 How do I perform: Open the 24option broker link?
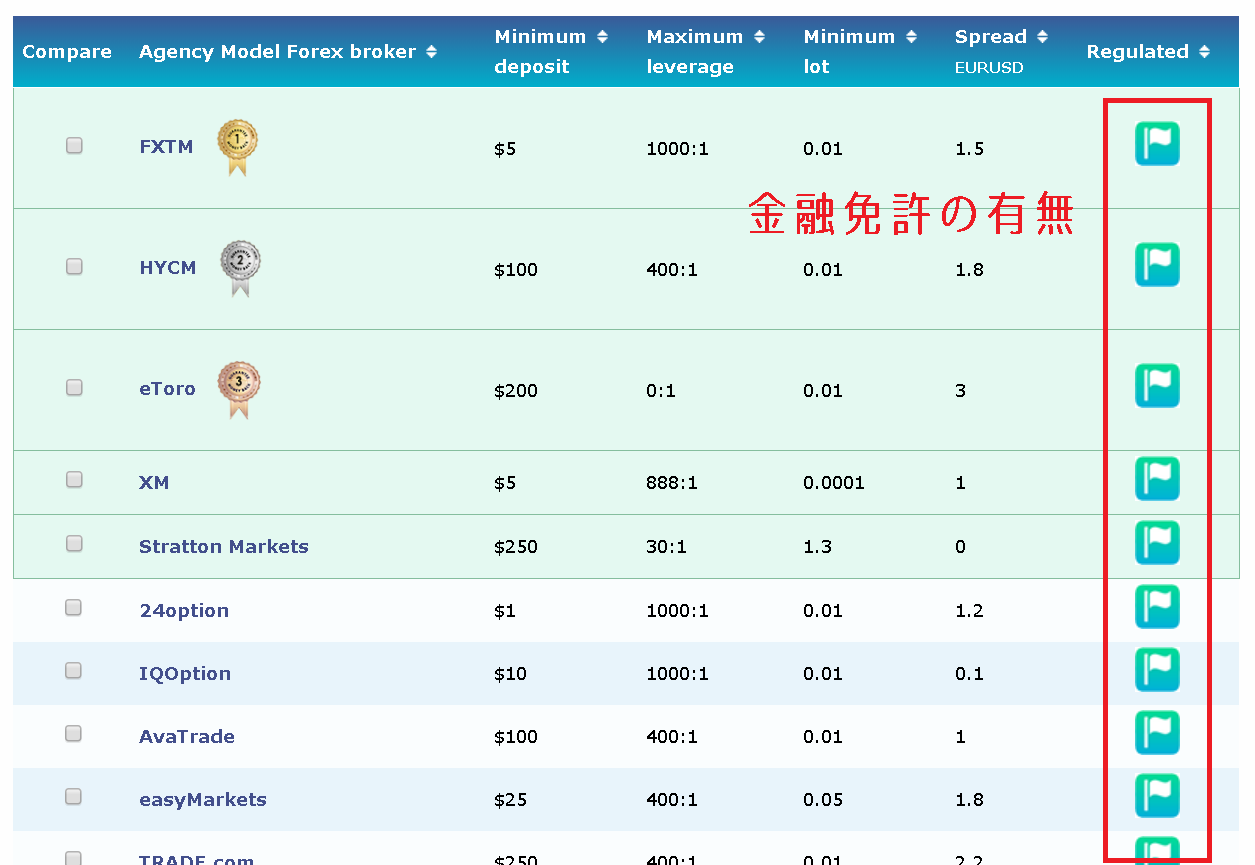(184, 610)
